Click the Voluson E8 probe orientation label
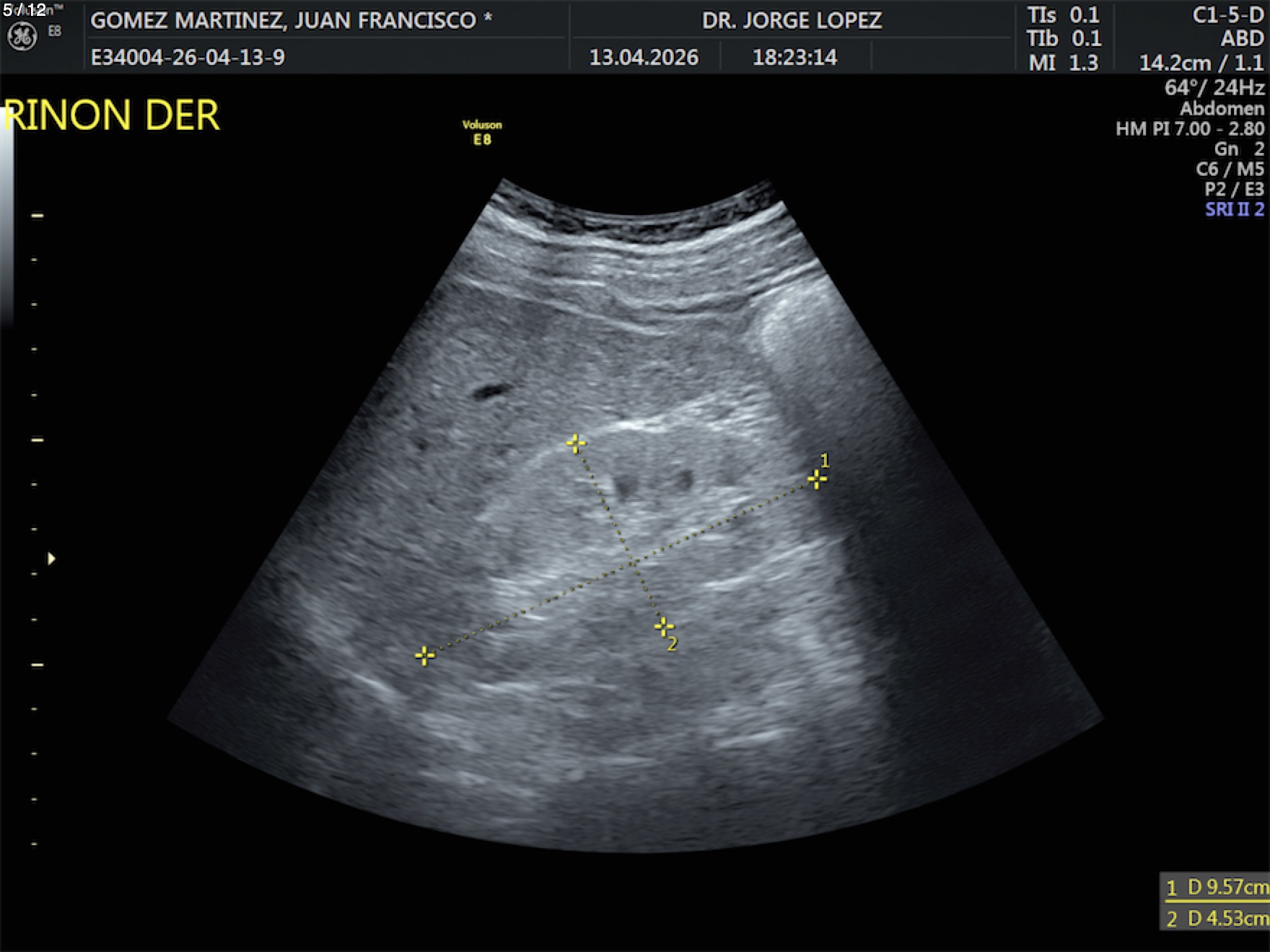The width and height of the screenshot is (1270, 952). tap(482, 132)
